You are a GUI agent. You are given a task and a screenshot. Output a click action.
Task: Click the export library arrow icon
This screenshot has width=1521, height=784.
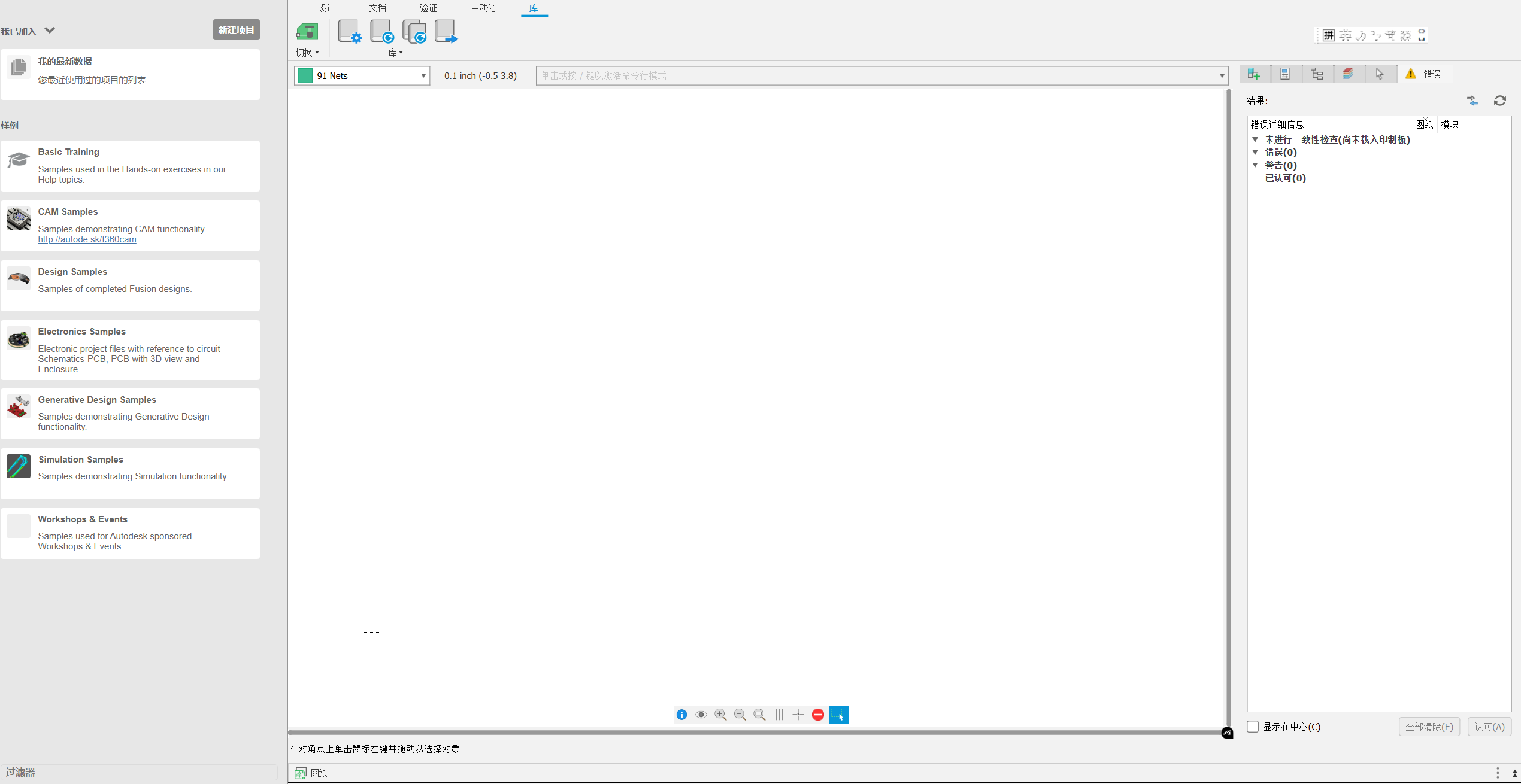click(x=446, y=32)
